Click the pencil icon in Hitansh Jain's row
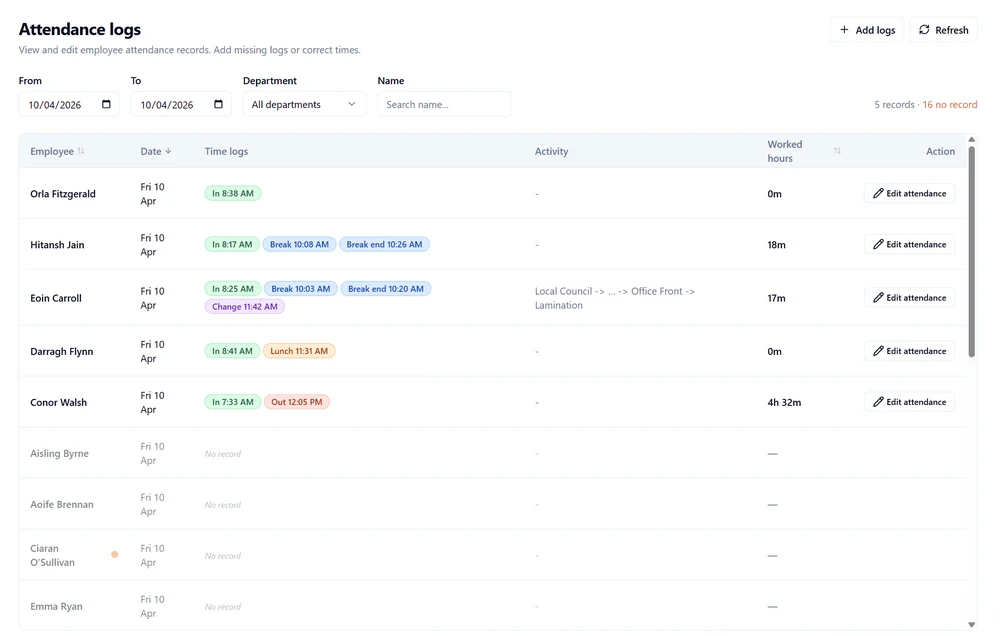This screenshot has height=636, width=1000. 878,244
